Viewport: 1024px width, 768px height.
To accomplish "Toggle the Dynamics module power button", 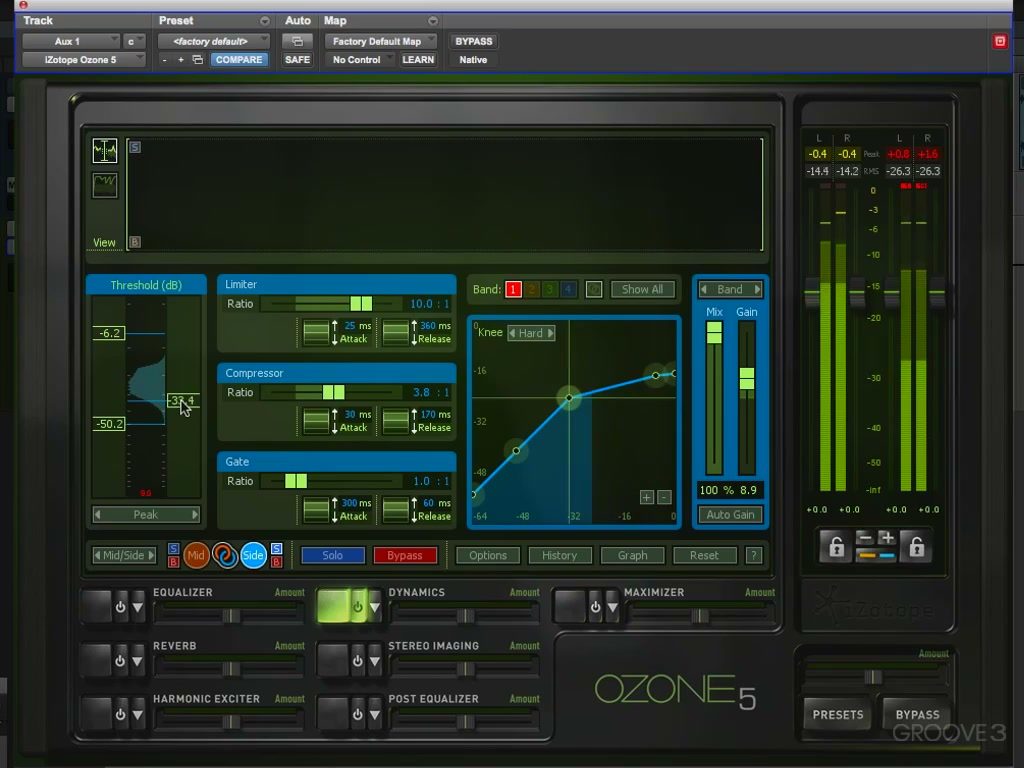I will point(357,607).
